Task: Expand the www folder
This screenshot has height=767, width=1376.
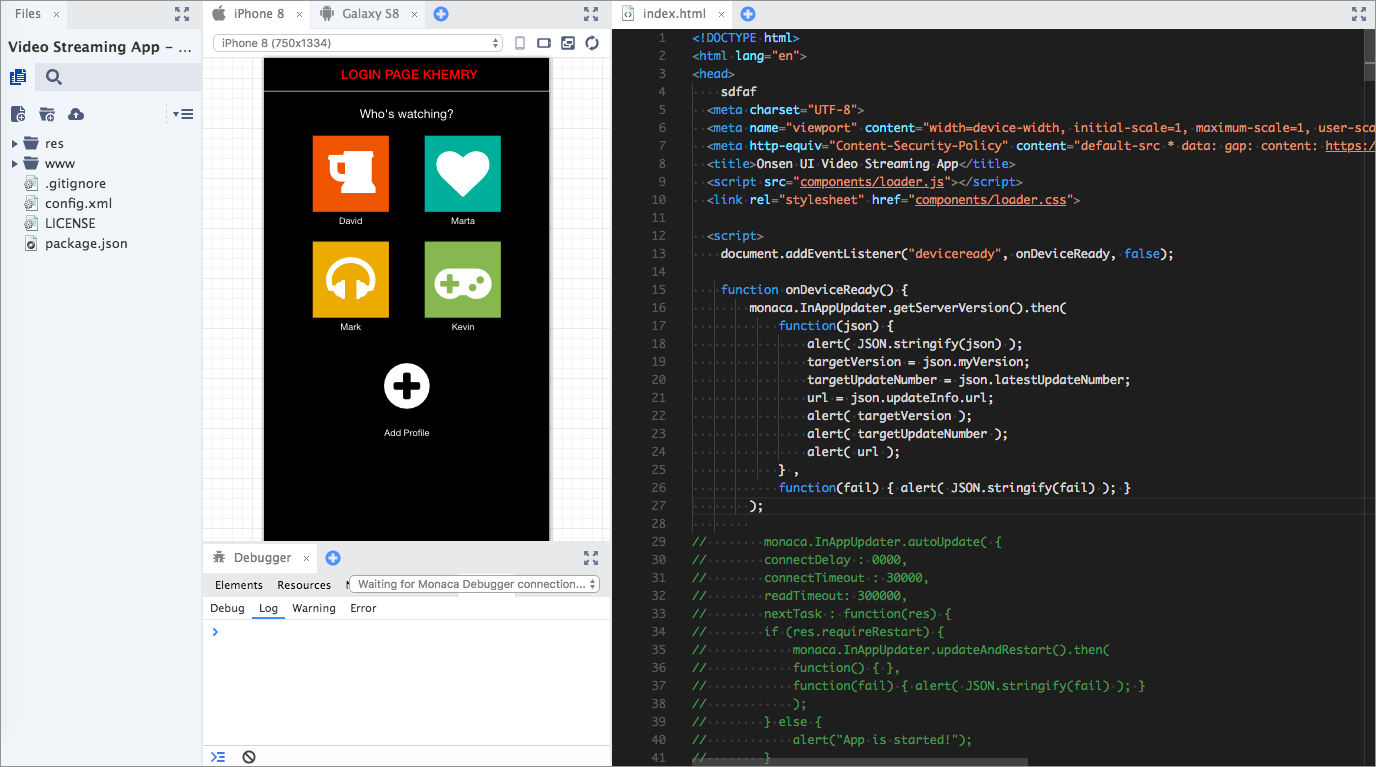Action: point(15,164)
